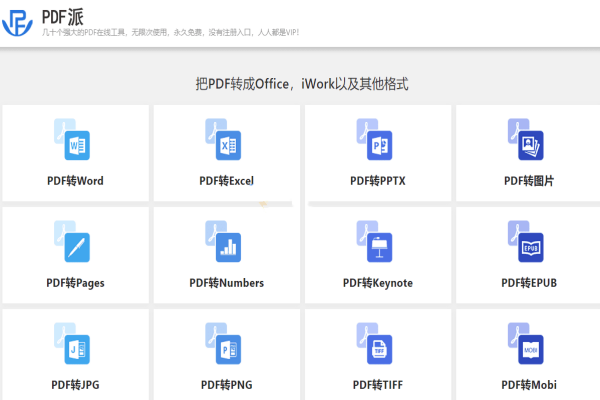Select the PDF转EPUB text link
The width and height of the screenshot is (600, 400).
point(529,283)
